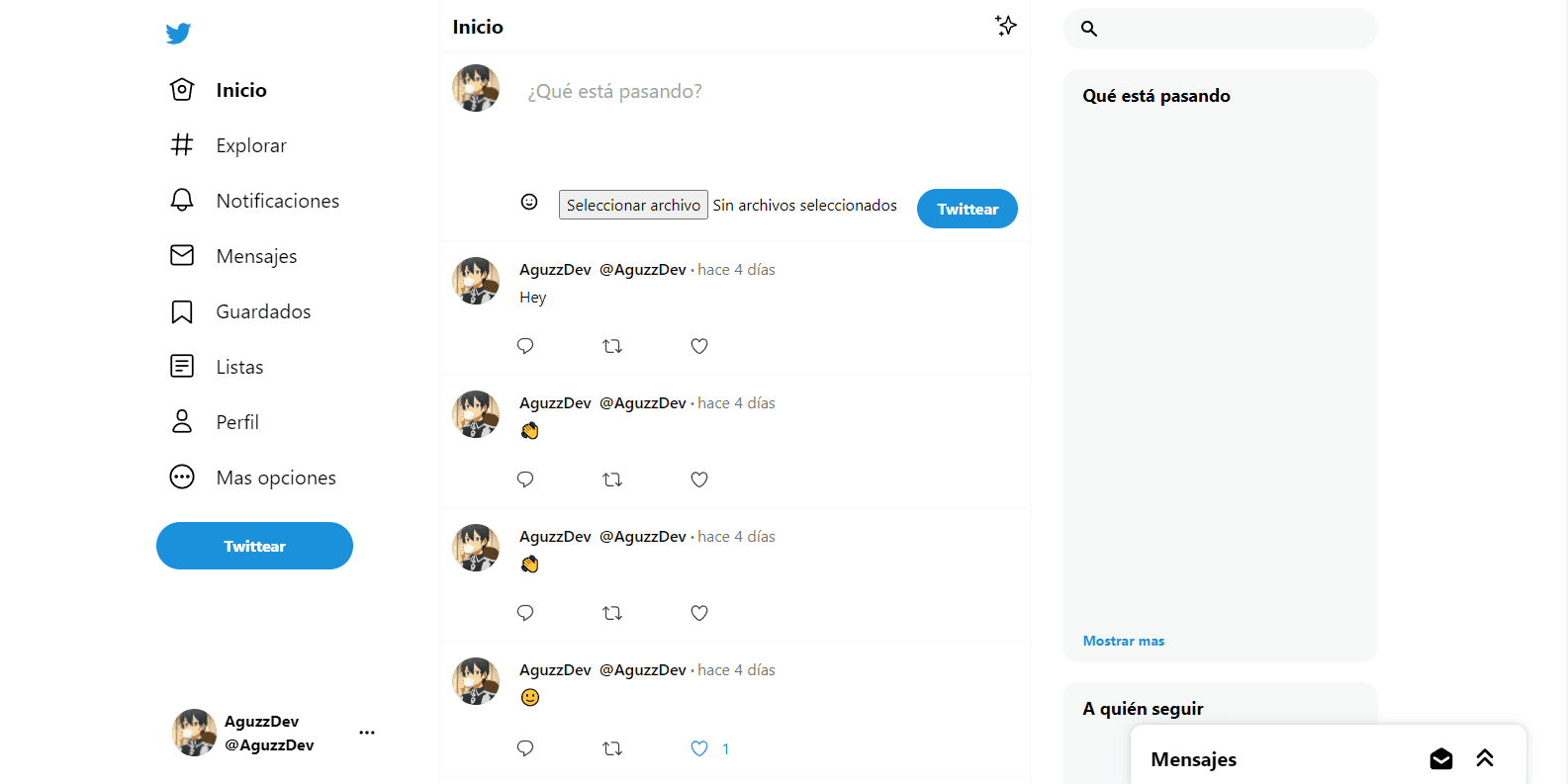Click the Mostrar mas link
This screenshot has height=784, width=1568.
pyautogui.click(x=1124, y=641)
